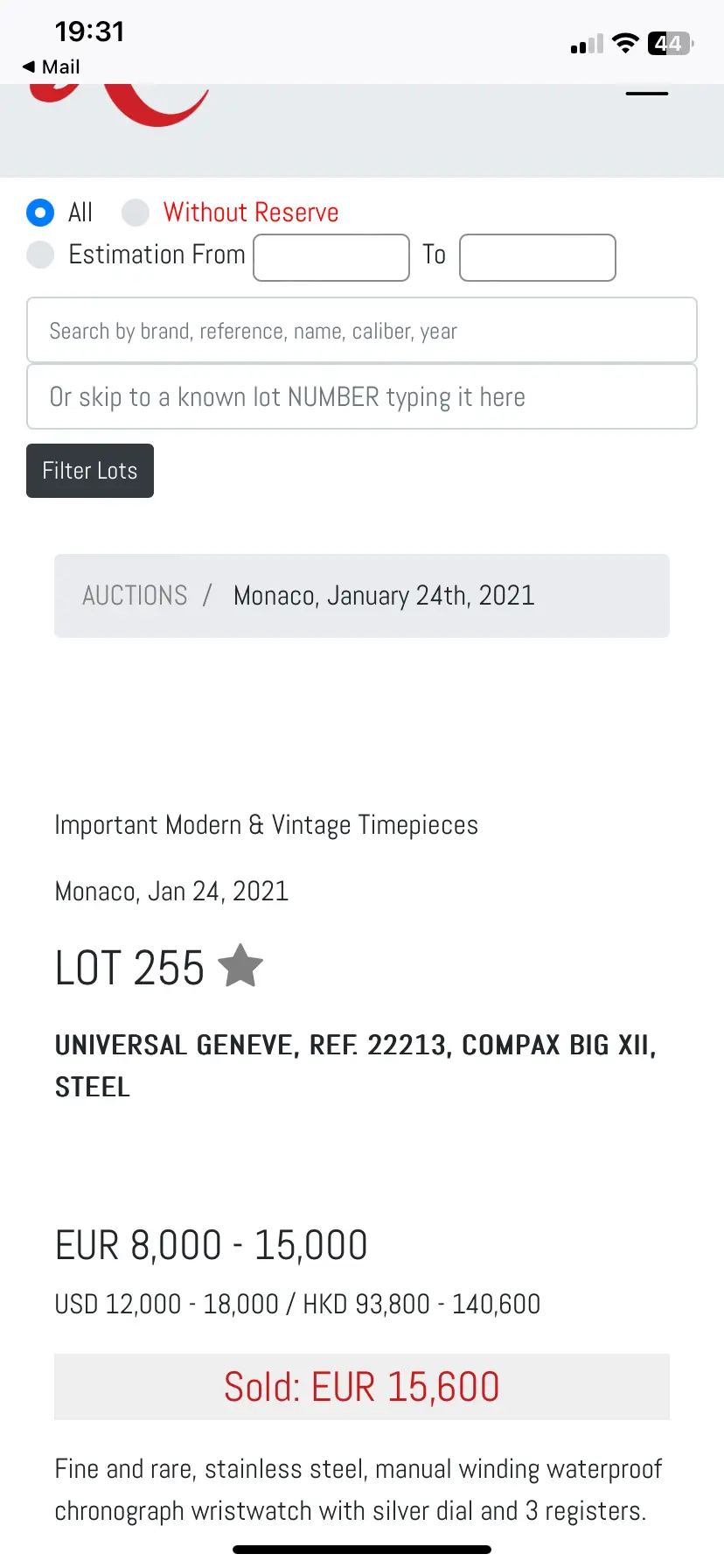
Task: Tap the Wi-Fi status icon
Action: point(625,43)
